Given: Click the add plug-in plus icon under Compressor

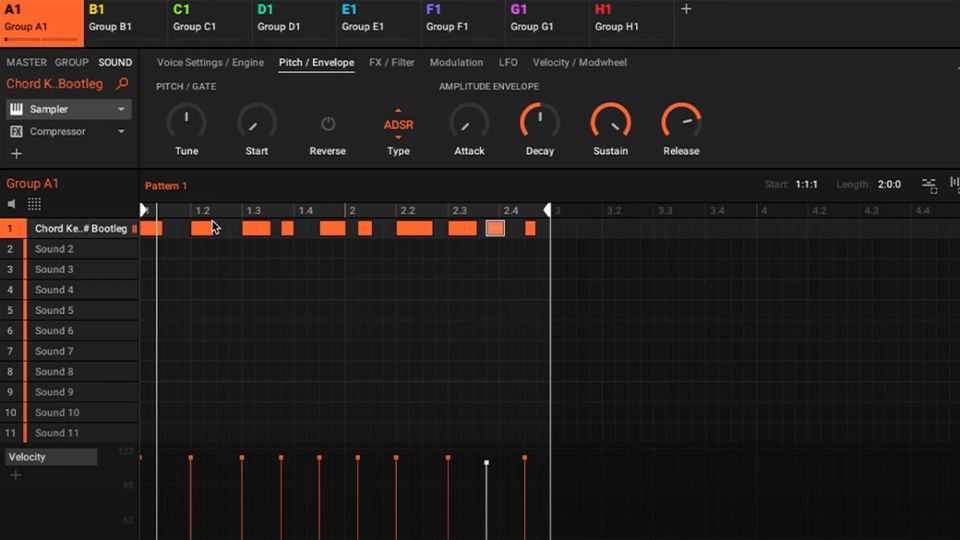Looking at the screenshot, I should (x=16, y=154).
